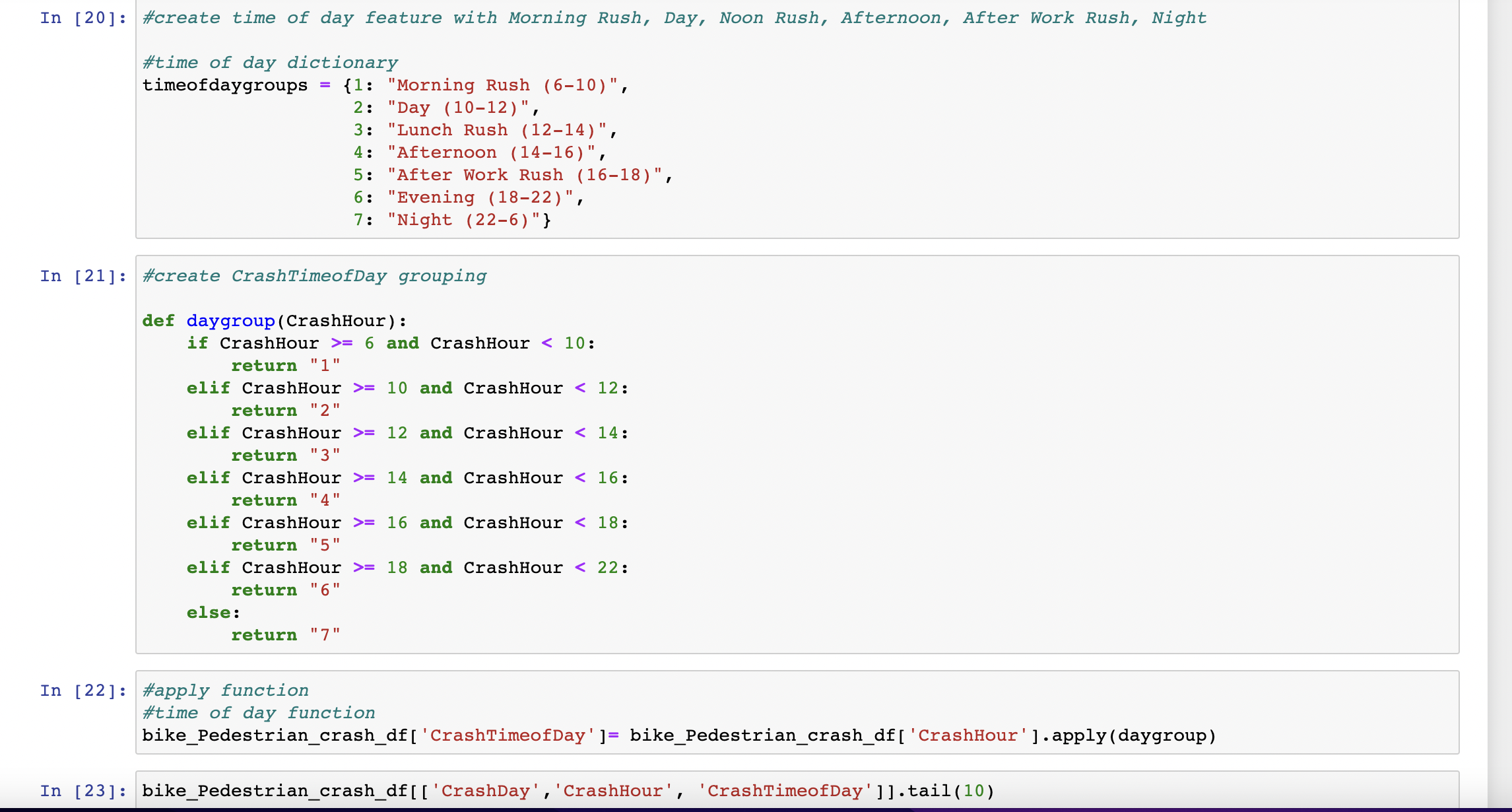Image resolution: width=1512 pixels, height=812 pixels.
Task: Click the "Night (22-6)" string
Action: click(463, 220)
